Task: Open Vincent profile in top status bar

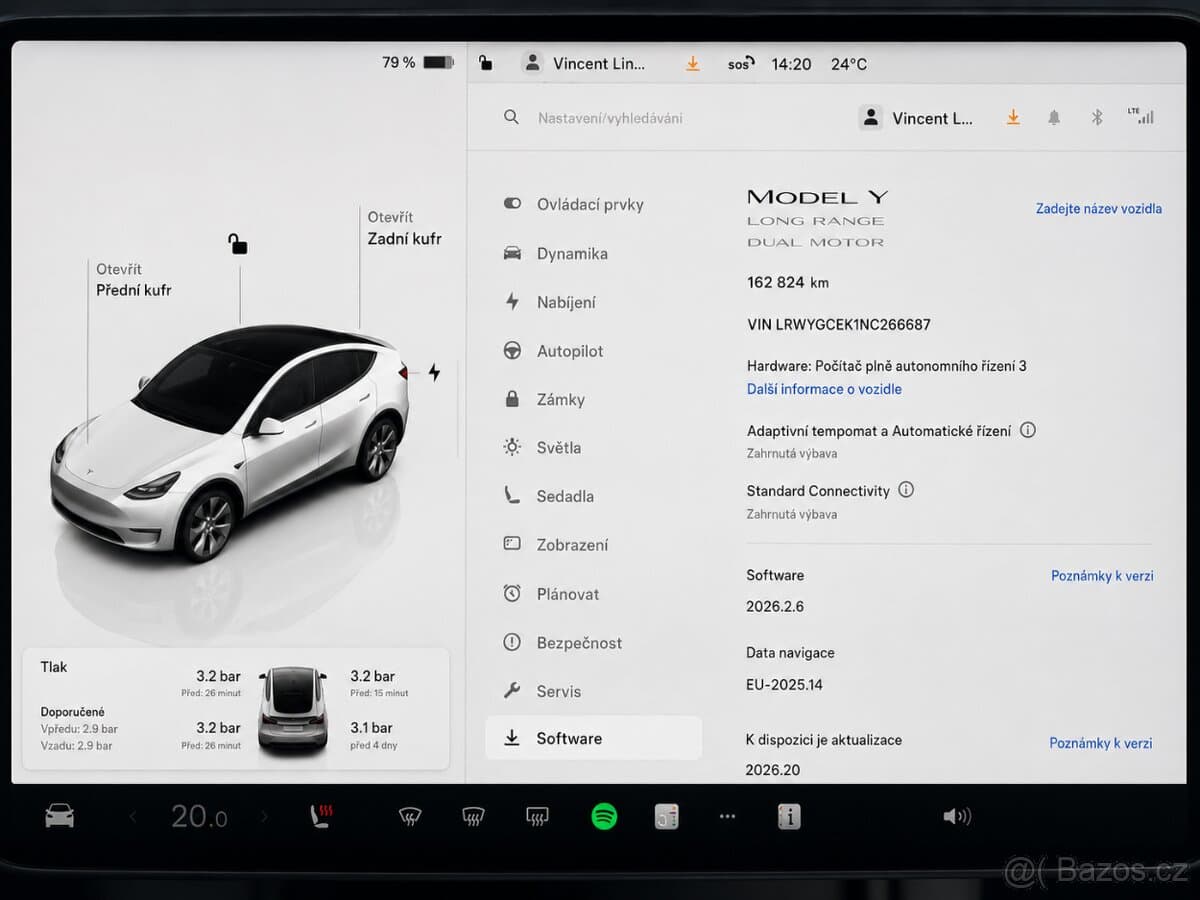Action: [x=584, y=63]
